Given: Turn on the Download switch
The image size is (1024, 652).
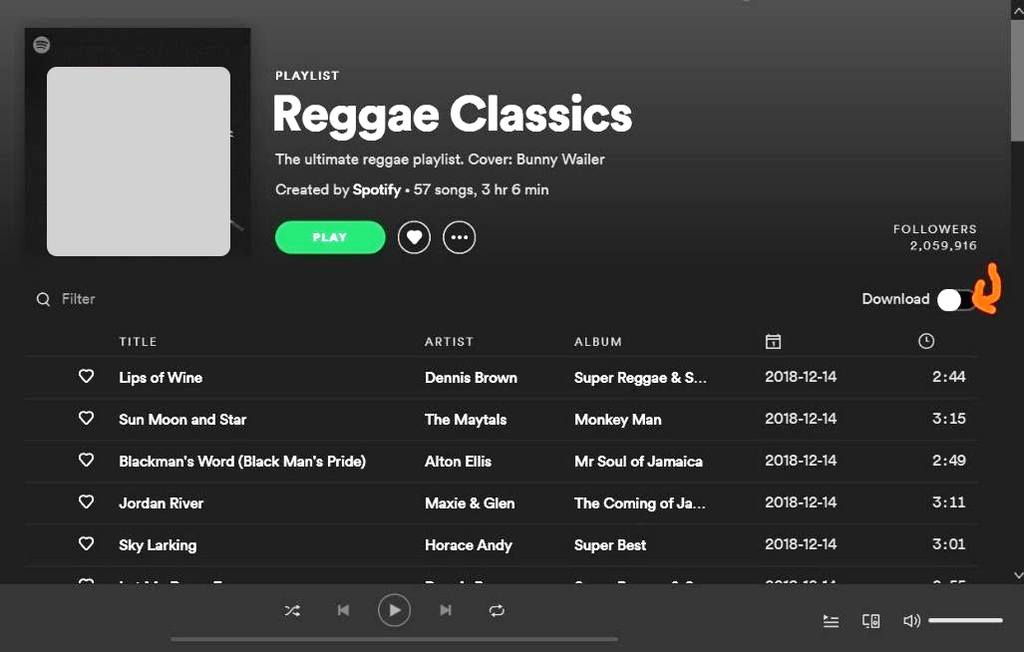Looking at the screenshot, I should click(x=956, y=300).
